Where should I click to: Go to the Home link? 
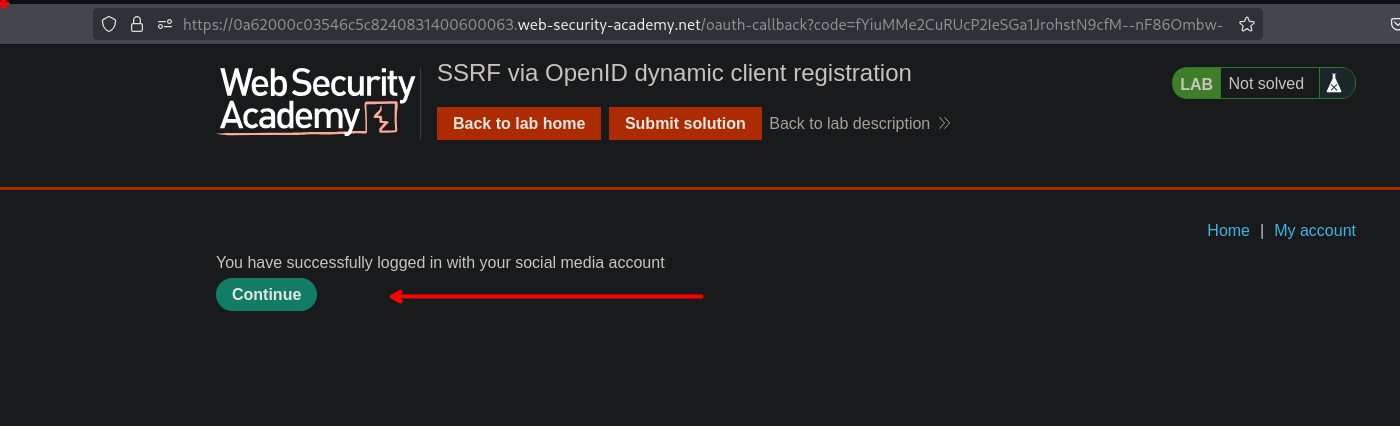(x=1228, y=231)
